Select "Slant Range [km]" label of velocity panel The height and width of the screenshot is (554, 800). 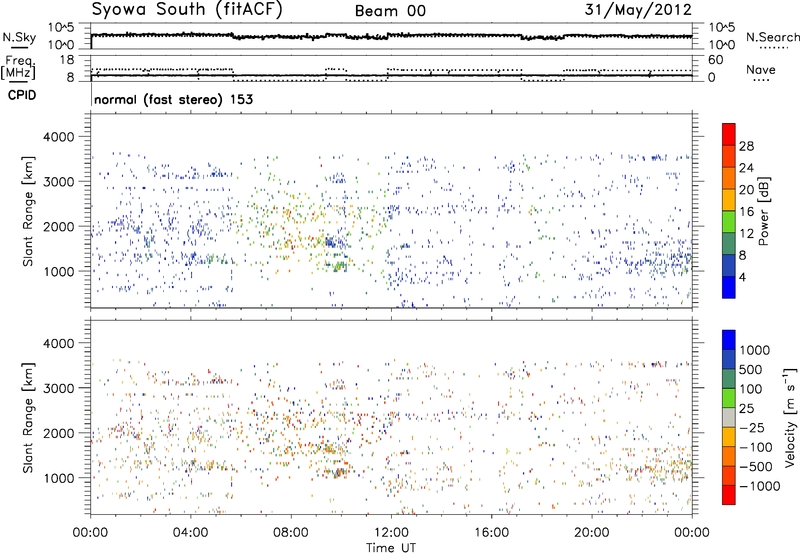coord(28,417)
